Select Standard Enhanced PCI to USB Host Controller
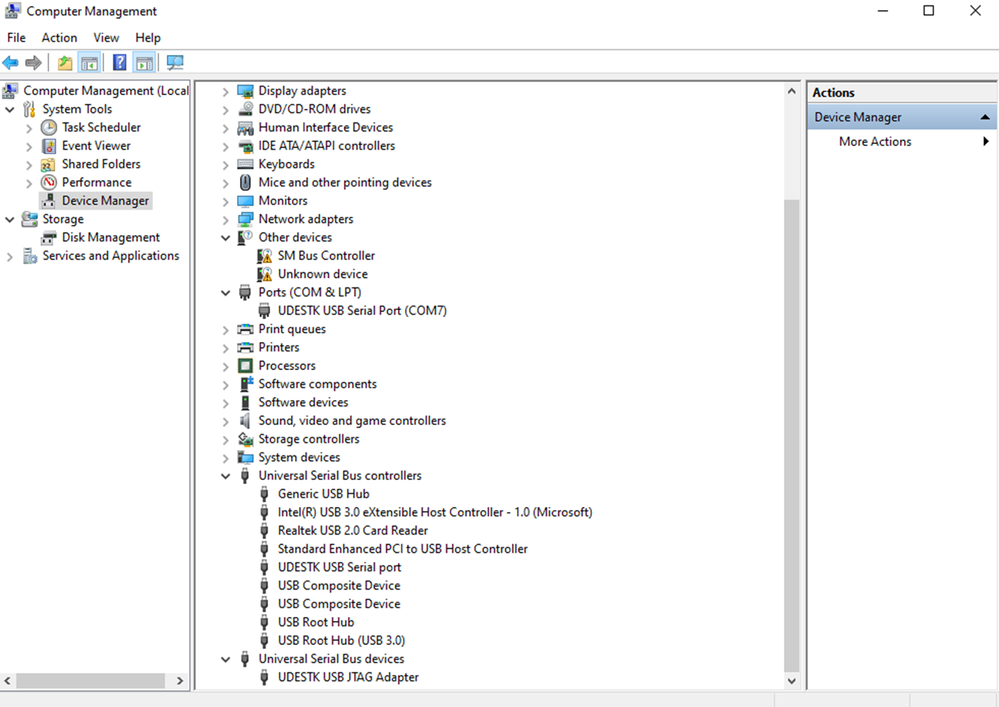The height and width of the screenshot is (707, 999). (403, 549)
